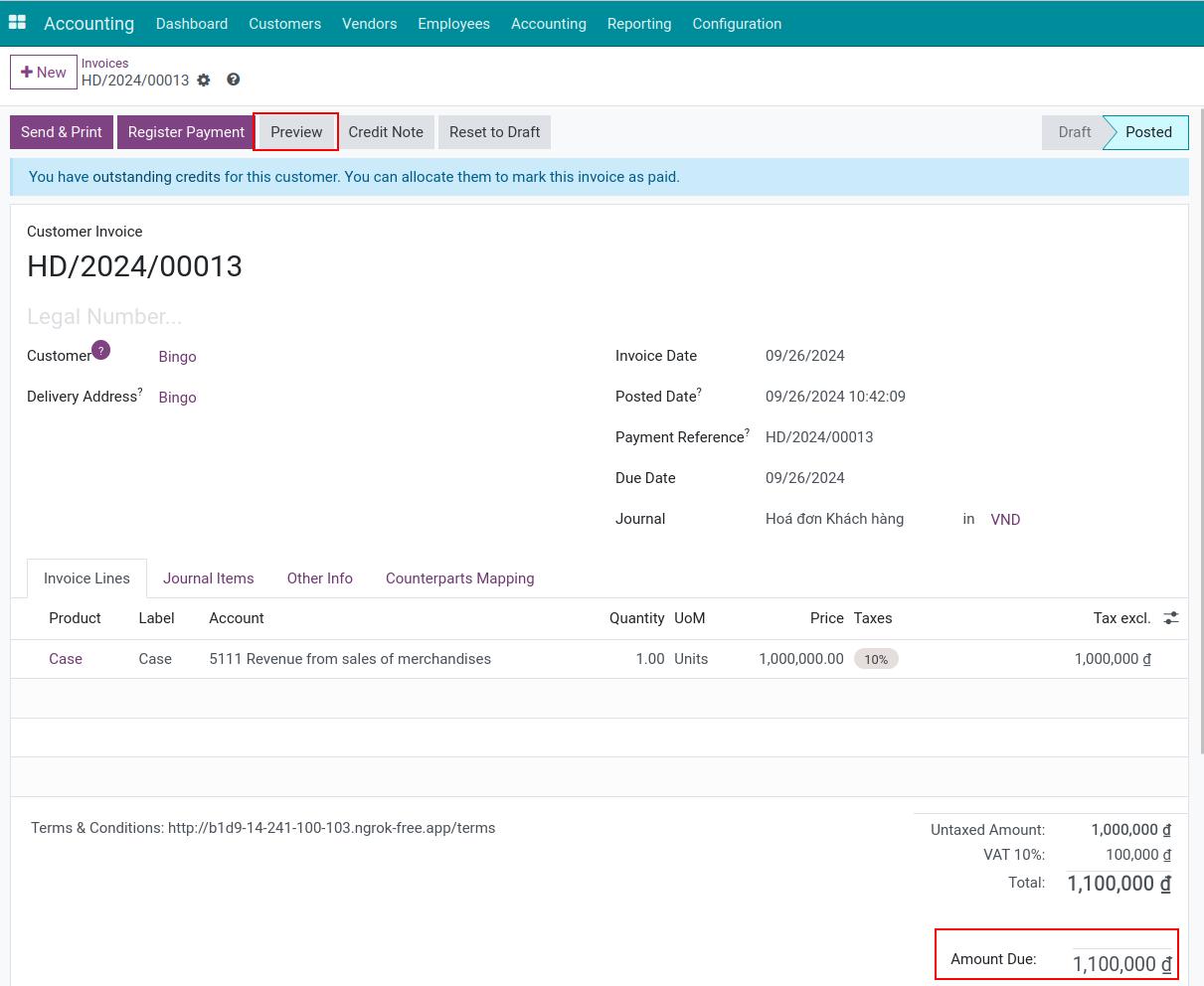Click the Invoice Date value 09/26/2024
The image size is (1204, 986).
[805, 356]
